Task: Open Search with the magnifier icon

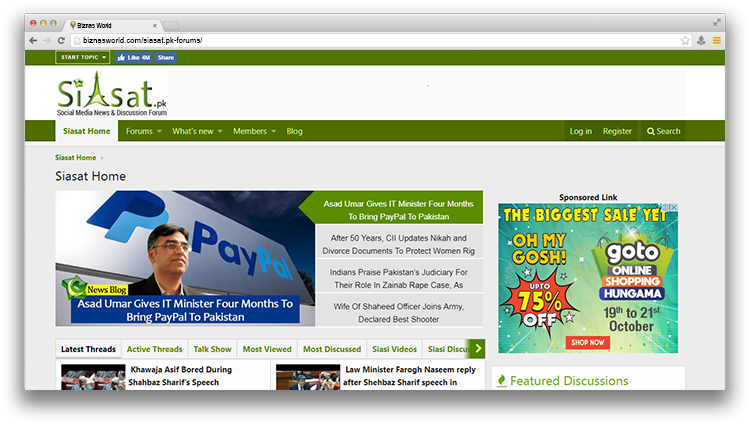Action: [663, 131]
